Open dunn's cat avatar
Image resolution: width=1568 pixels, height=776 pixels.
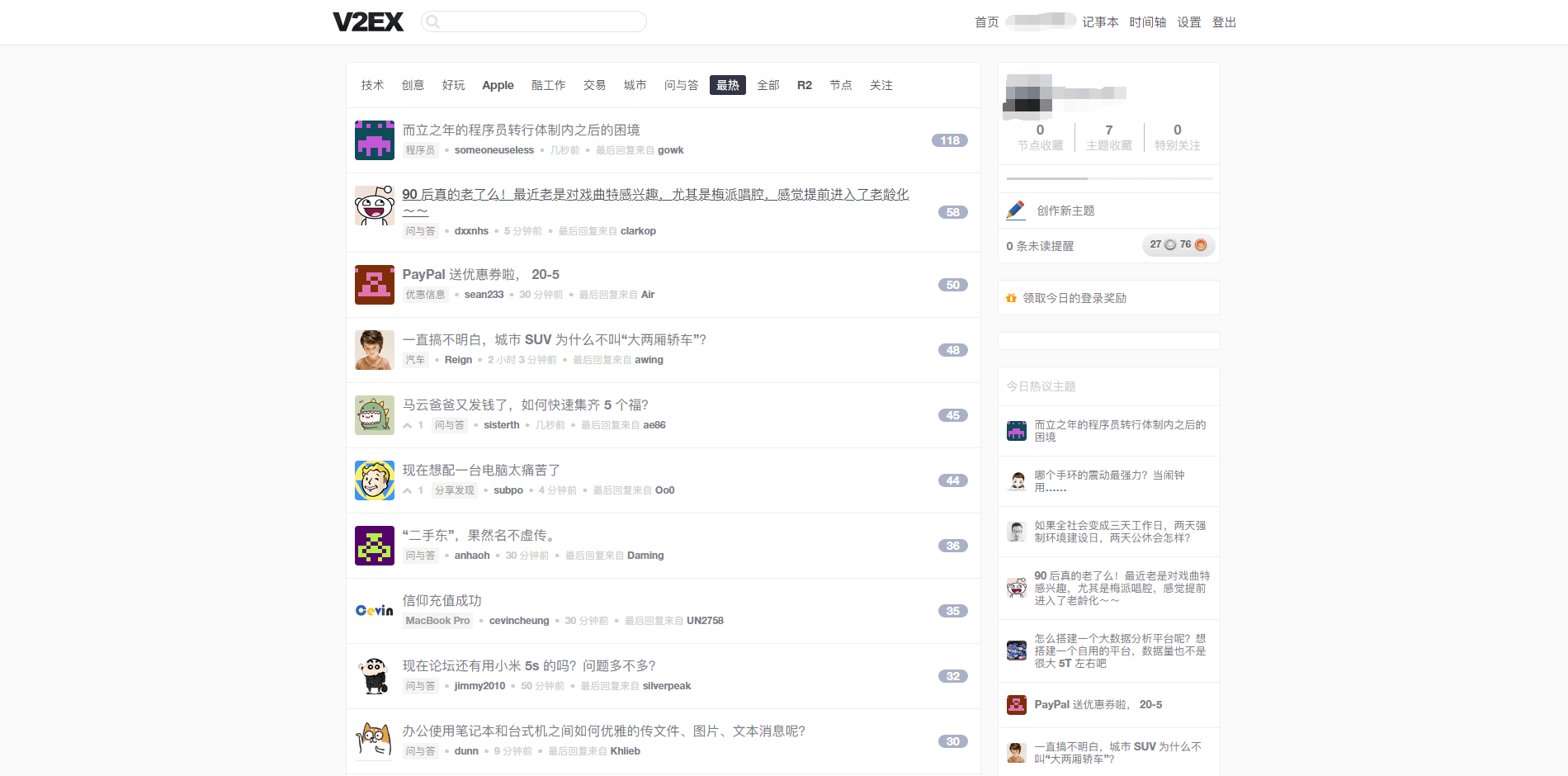[x=375, y=741]
